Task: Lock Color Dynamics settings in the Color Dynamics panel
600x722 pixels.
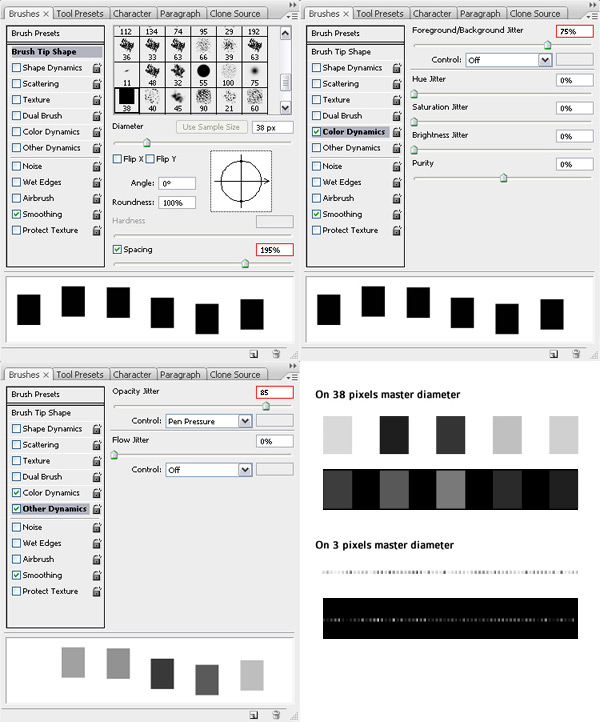Action: [397, 132]
